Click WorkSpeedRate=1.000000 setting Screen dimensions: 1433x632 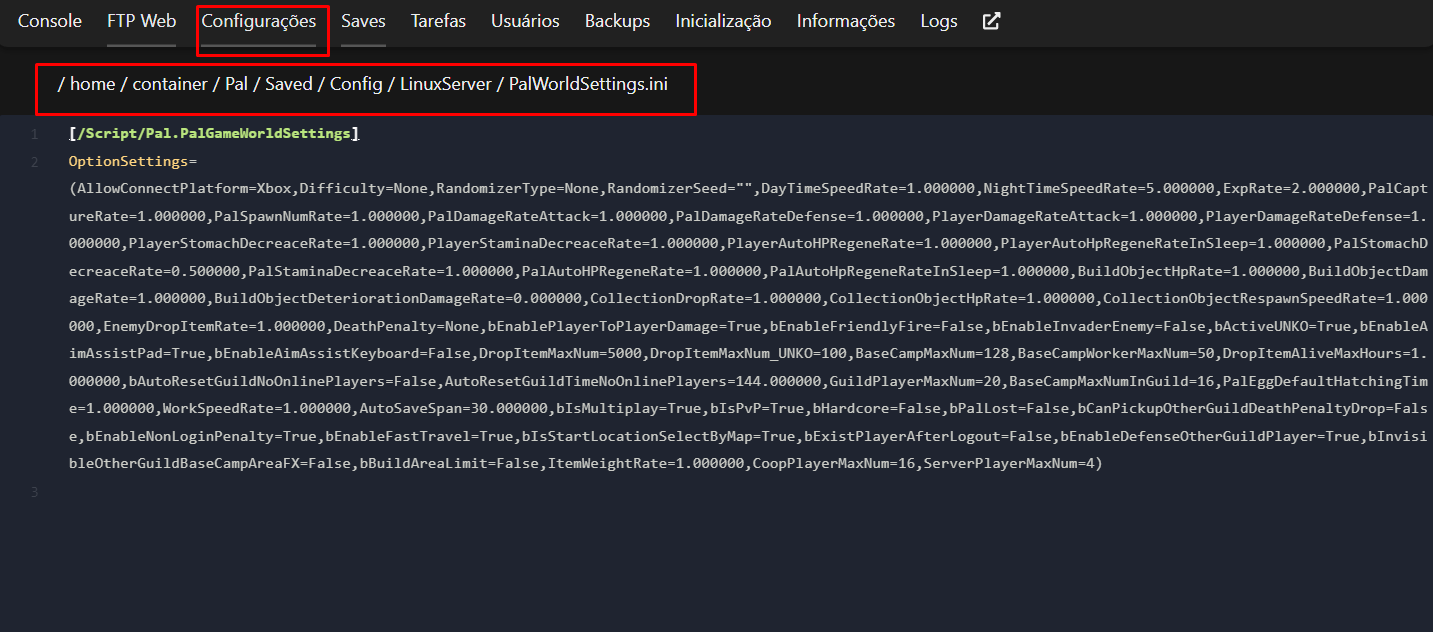pyautogui.click(x=256, y=409)
